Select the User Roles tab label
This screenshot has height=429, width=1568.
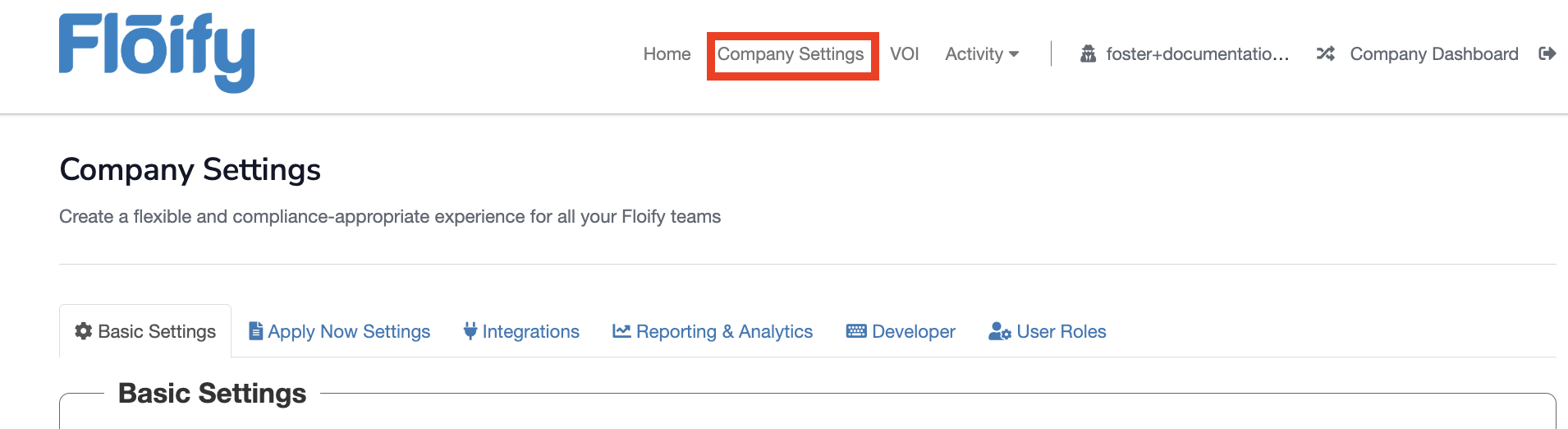(x=1061, y=331)
